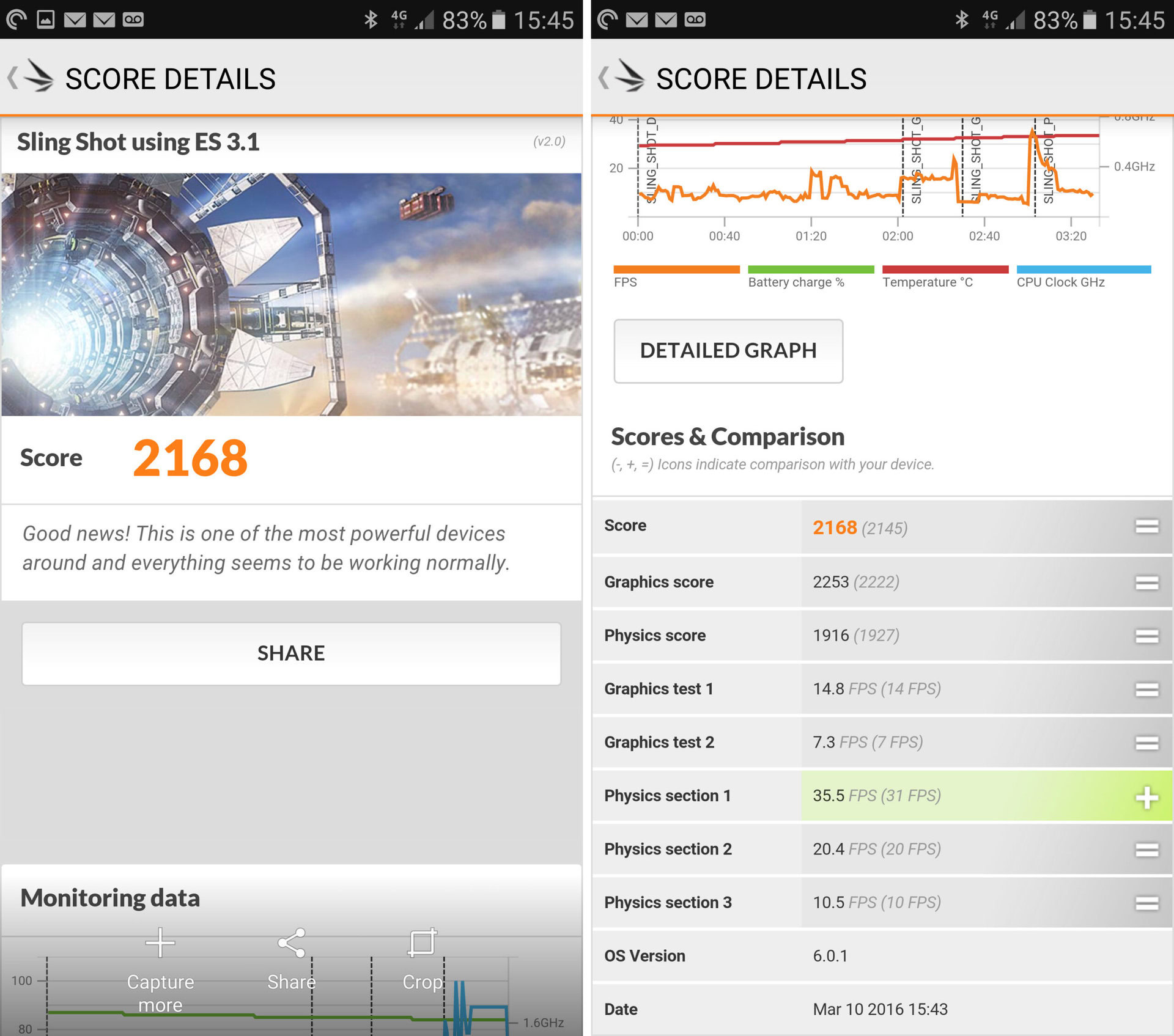Tap the Sling Shot benchmark preview image

point(291,295)
